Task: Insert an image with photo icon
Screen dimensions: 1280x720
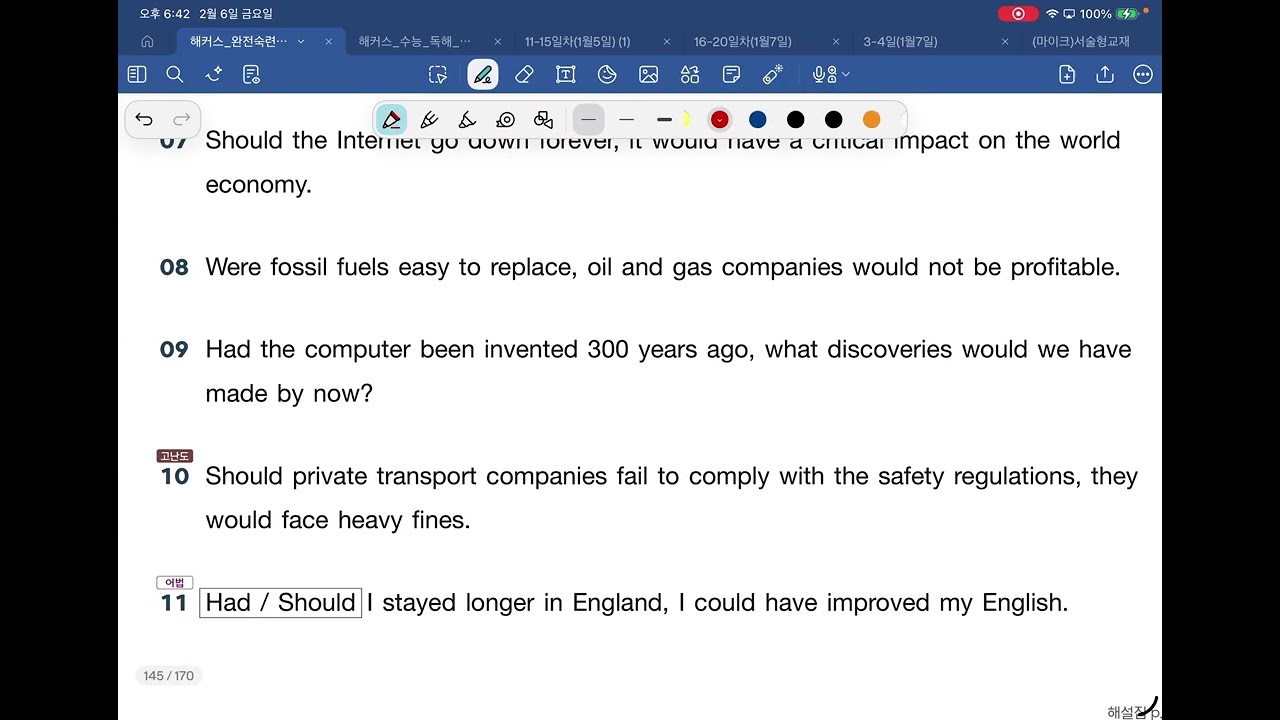Action: (x=649, y=75)
